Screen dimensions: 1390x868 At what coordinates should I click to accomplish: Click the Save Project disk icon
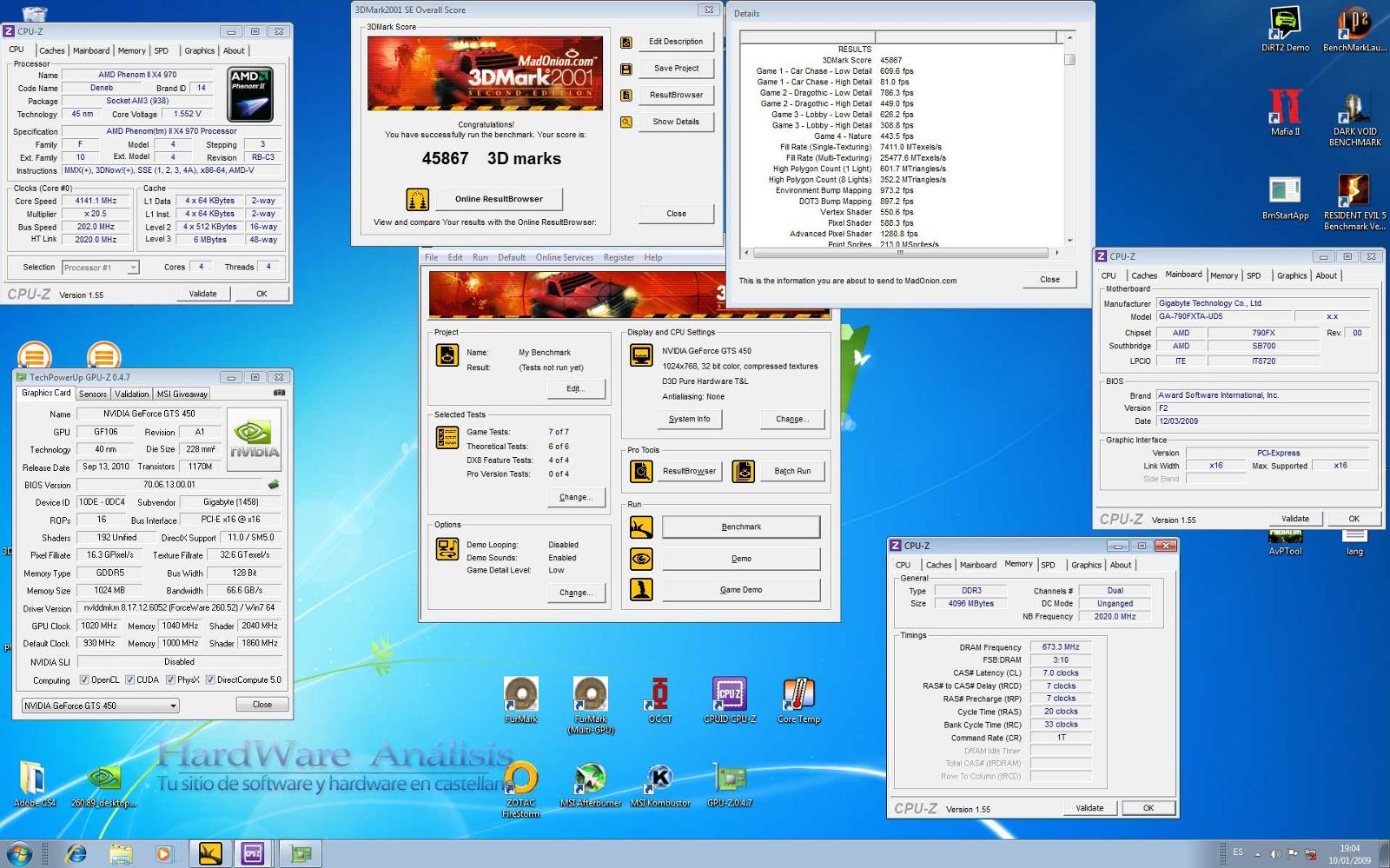point(625,69)
